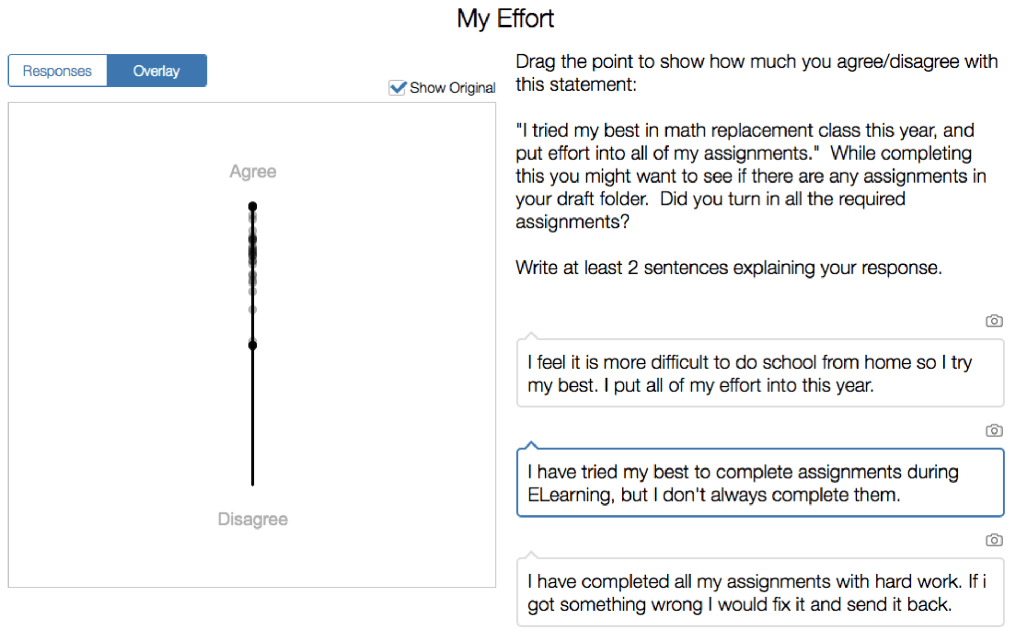Uncheck the Show Original checkbox

tap(397, 88)
